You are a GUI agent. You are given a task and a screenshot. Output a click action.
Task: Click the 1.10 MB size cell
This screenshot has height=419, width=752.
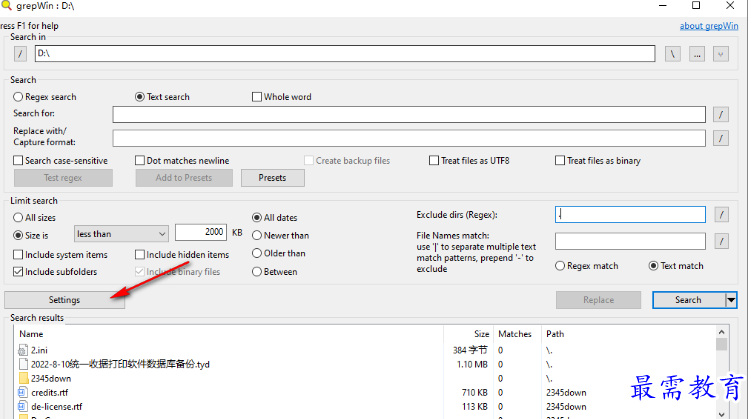(472, 364)
